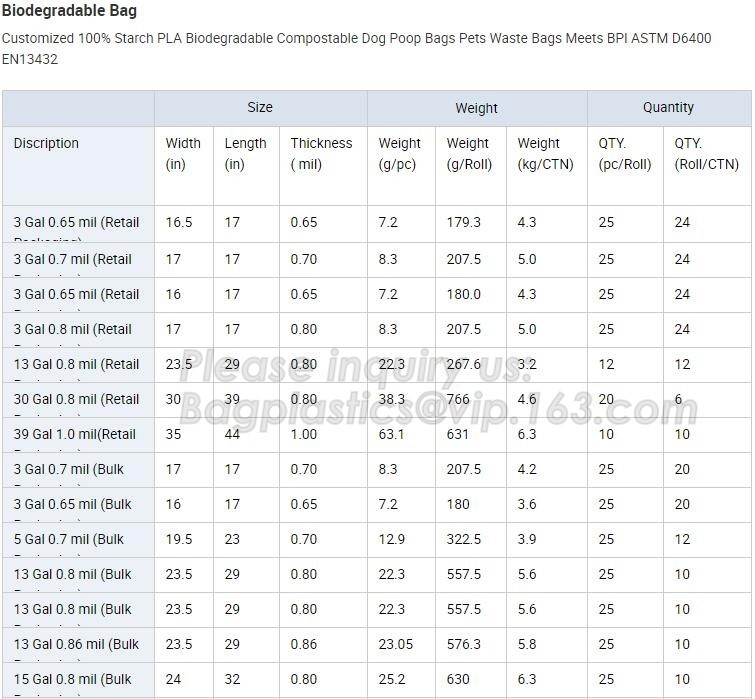The height and width of the screenshot is (699, 755).
Task: Select the Size column group header
Action: (260, 107)
